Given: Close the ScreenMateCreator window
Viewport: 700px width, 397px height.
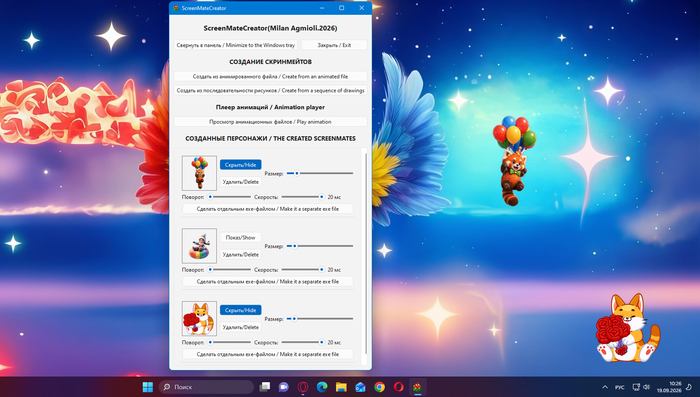Looking at the screenshot, I should 362,8.
